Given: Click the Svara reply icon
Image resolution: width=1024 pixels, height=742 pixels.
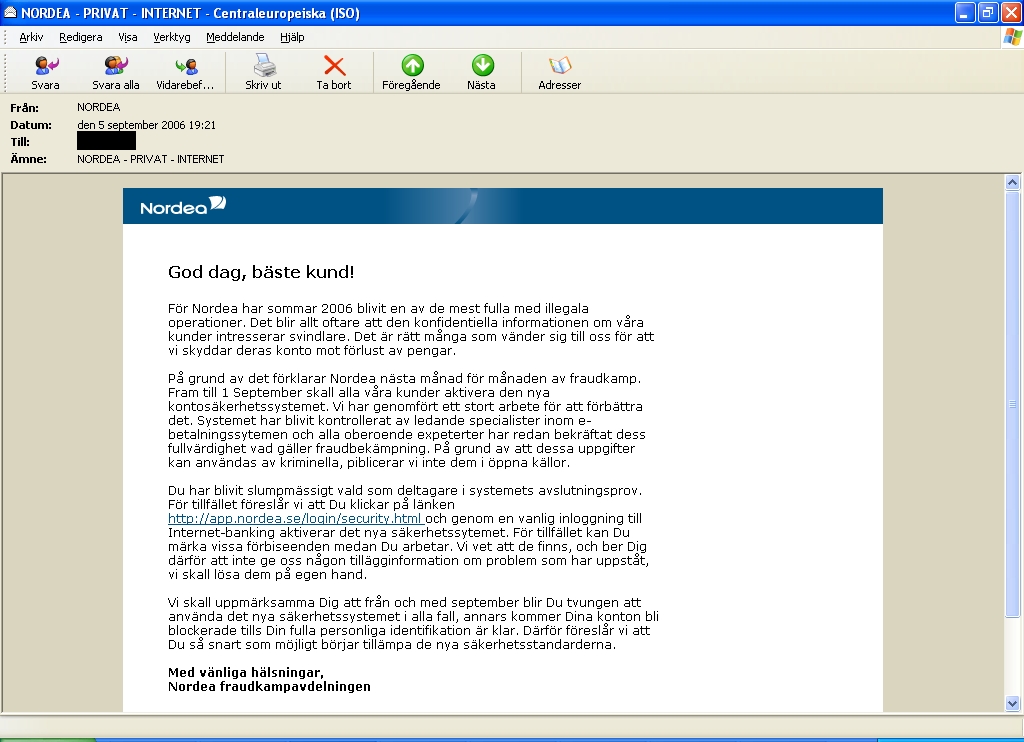Looking at the screenshot, I should [x=46, y=65].
